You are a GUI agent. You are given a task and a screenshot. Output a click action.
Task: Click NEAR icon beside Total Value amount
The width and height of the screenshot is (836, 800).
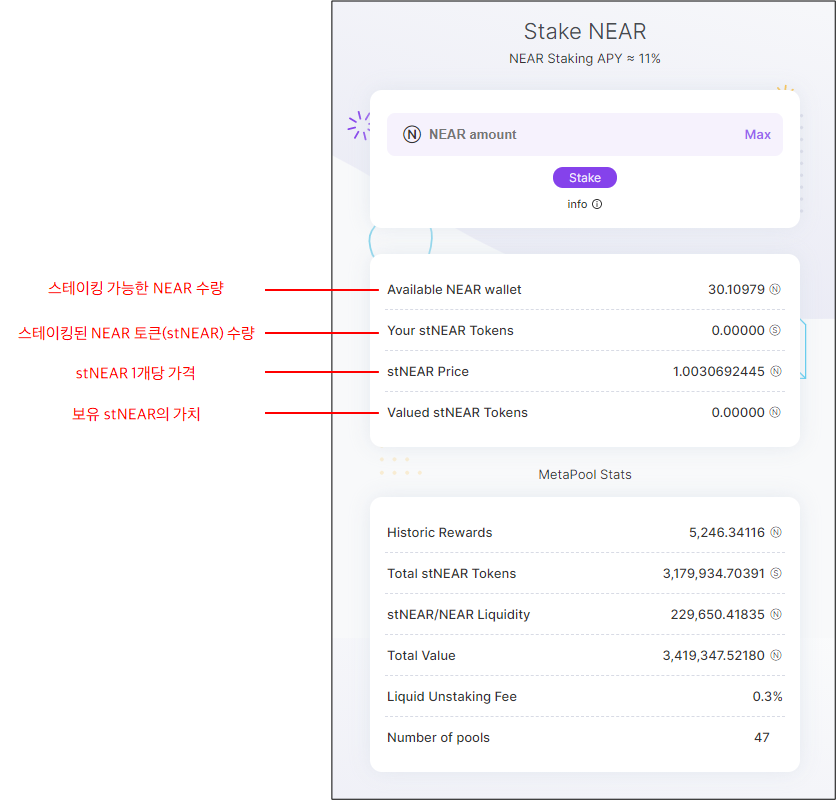click(776, 655)
